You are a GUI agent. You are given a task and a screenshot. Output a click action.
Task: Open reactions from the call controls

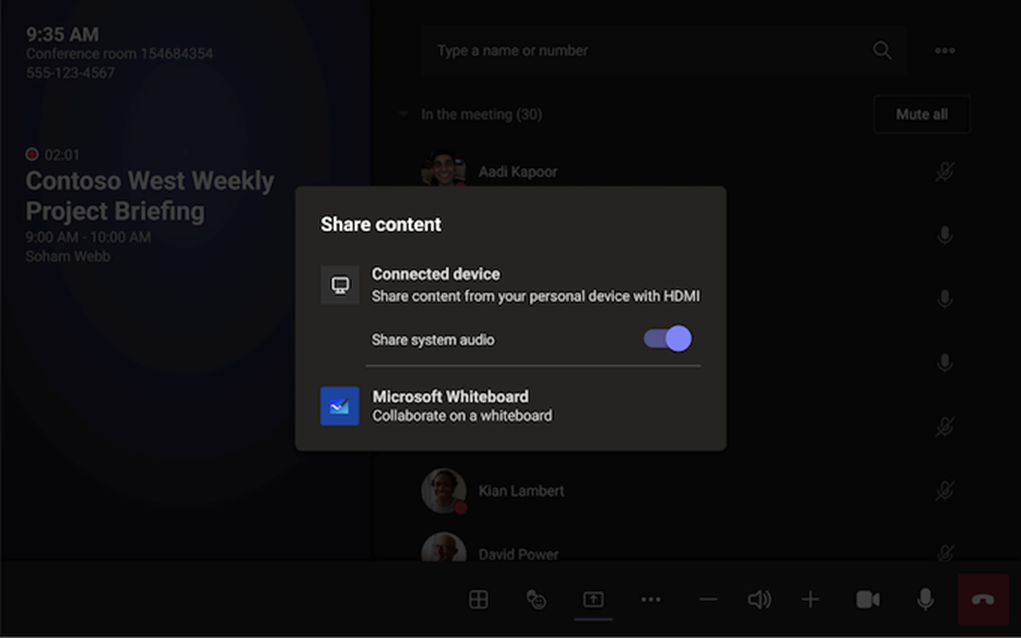click(x=536, y=599)
